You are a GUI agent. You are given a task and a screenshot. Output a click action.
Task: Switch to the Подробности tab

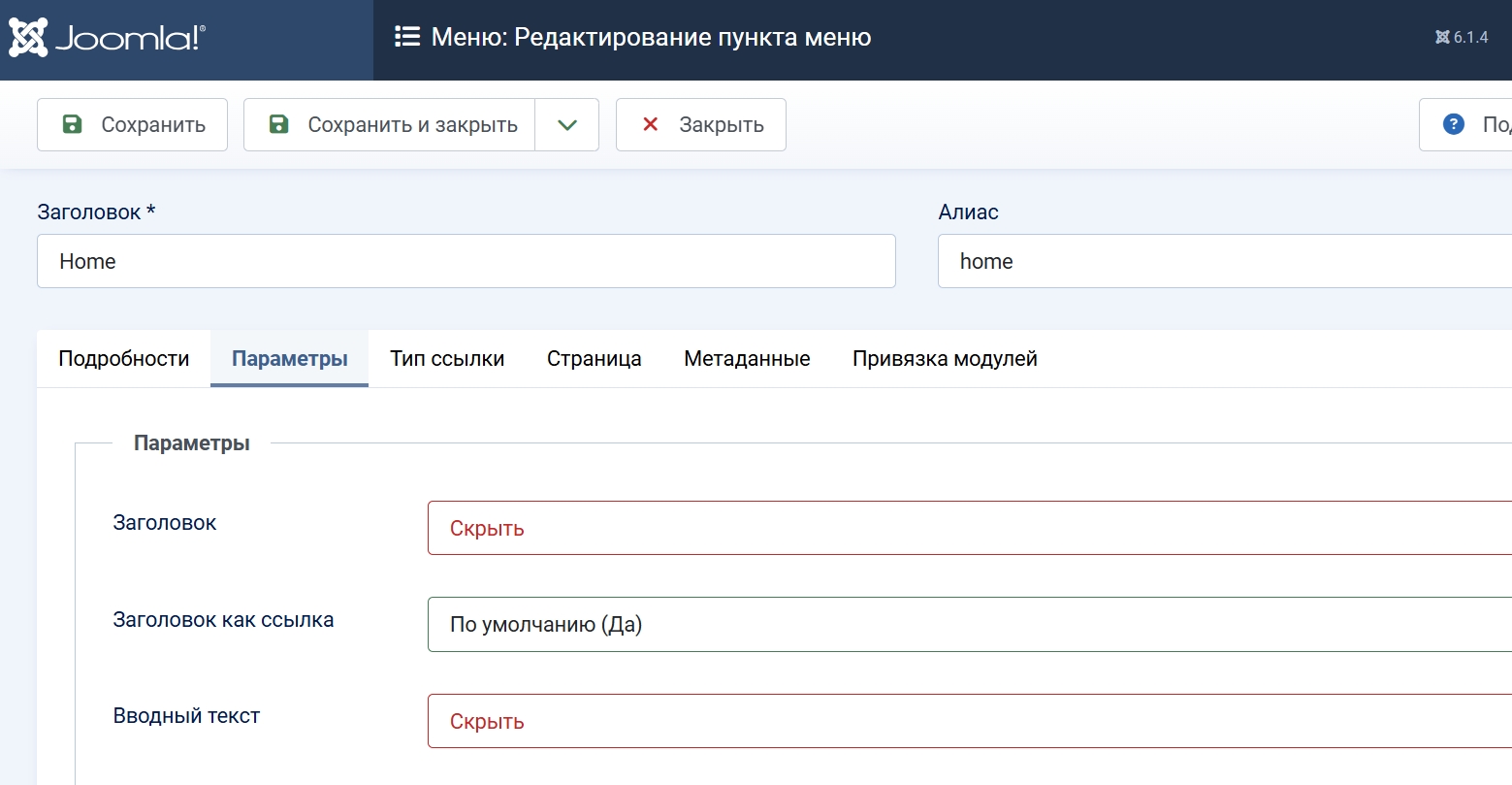124,358
